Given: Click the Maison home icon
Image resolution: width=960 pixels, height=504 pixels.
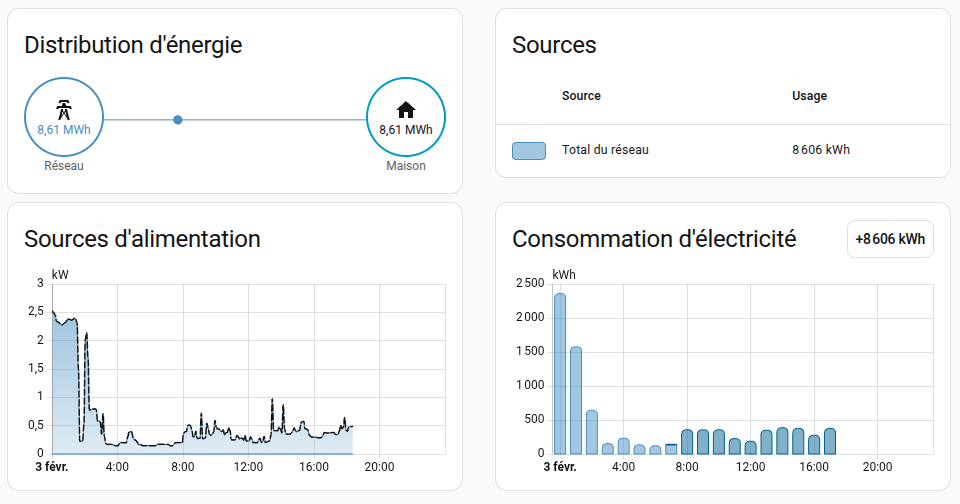Looking at the screenshot, I should click(x=406, y=109).
